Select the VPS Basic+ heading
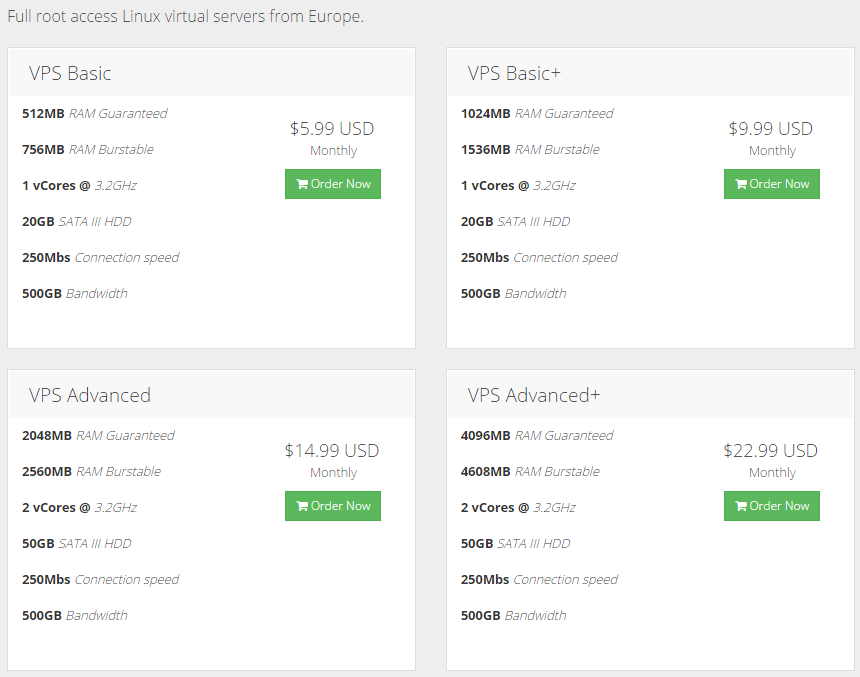Image resolution: width=860 pixels, height=677 pixels. pos(514,74)
